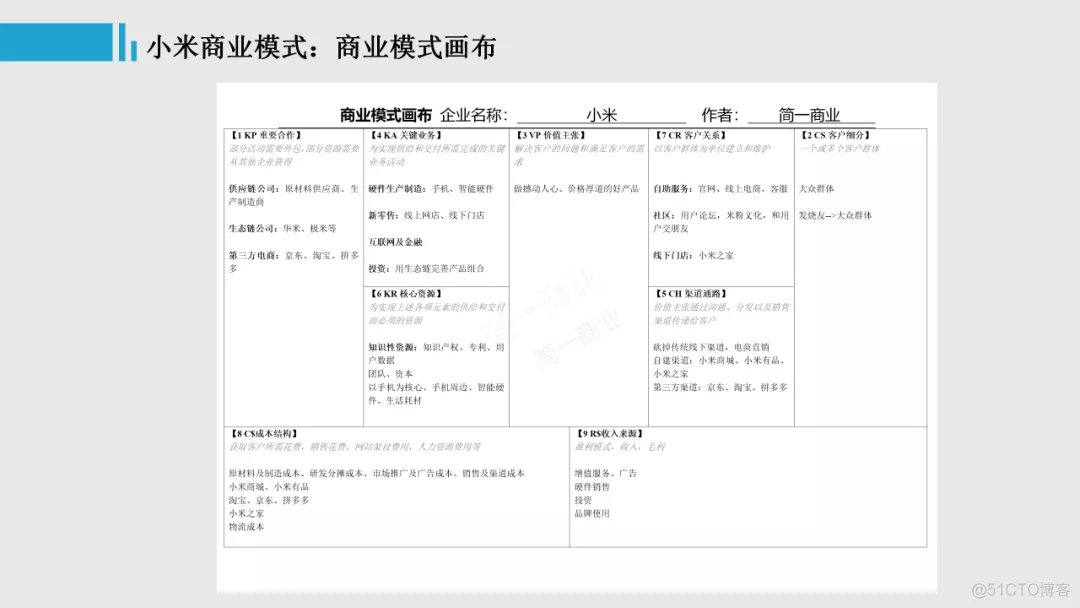This screenshot has width=1080, height=608.
Task: Select the company name field 小米
Action: coord(601,115)
